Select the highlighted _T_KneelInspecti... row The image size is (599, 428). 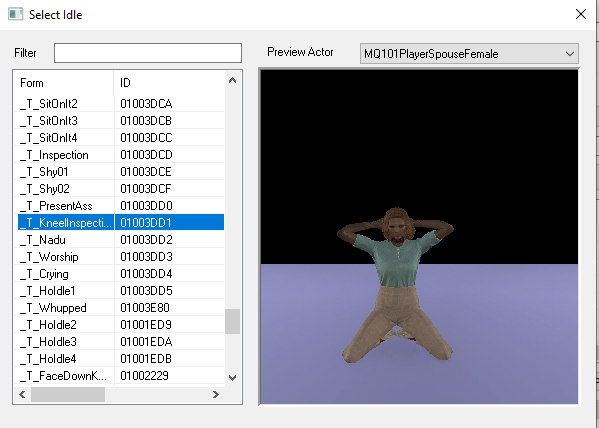(121, 222)
